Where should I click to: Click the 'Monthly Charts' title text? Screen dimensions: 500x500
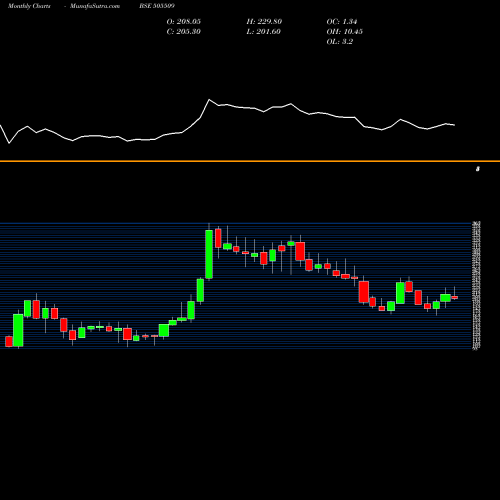29,6
